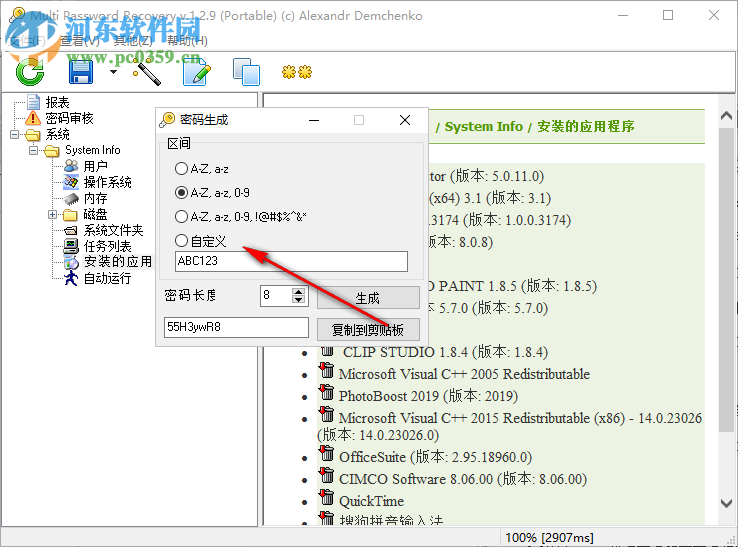
Task: Click the report pane scroll up arrow
Action: point(726,115)
